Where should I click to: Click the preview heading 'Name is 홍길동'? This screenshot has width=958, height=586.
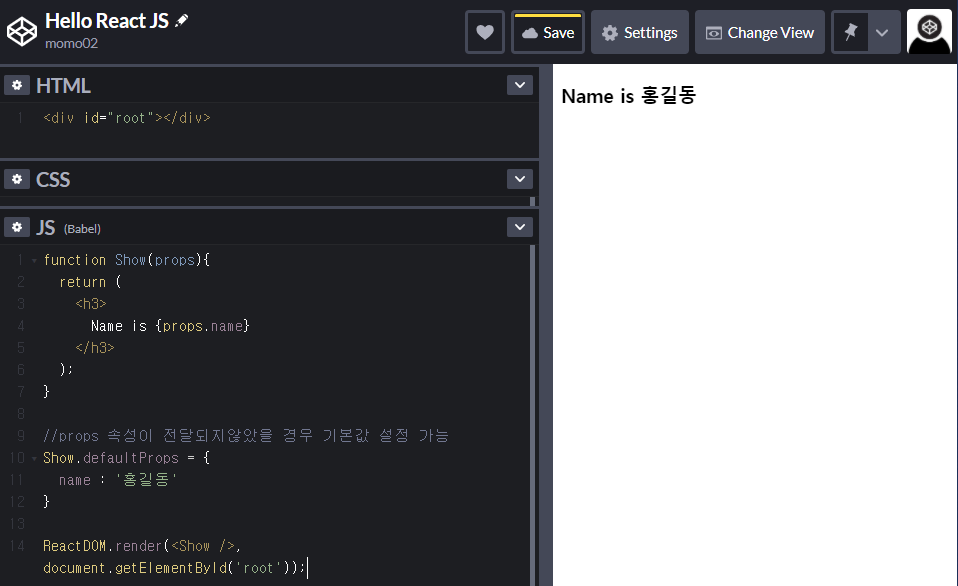[629, 96]
